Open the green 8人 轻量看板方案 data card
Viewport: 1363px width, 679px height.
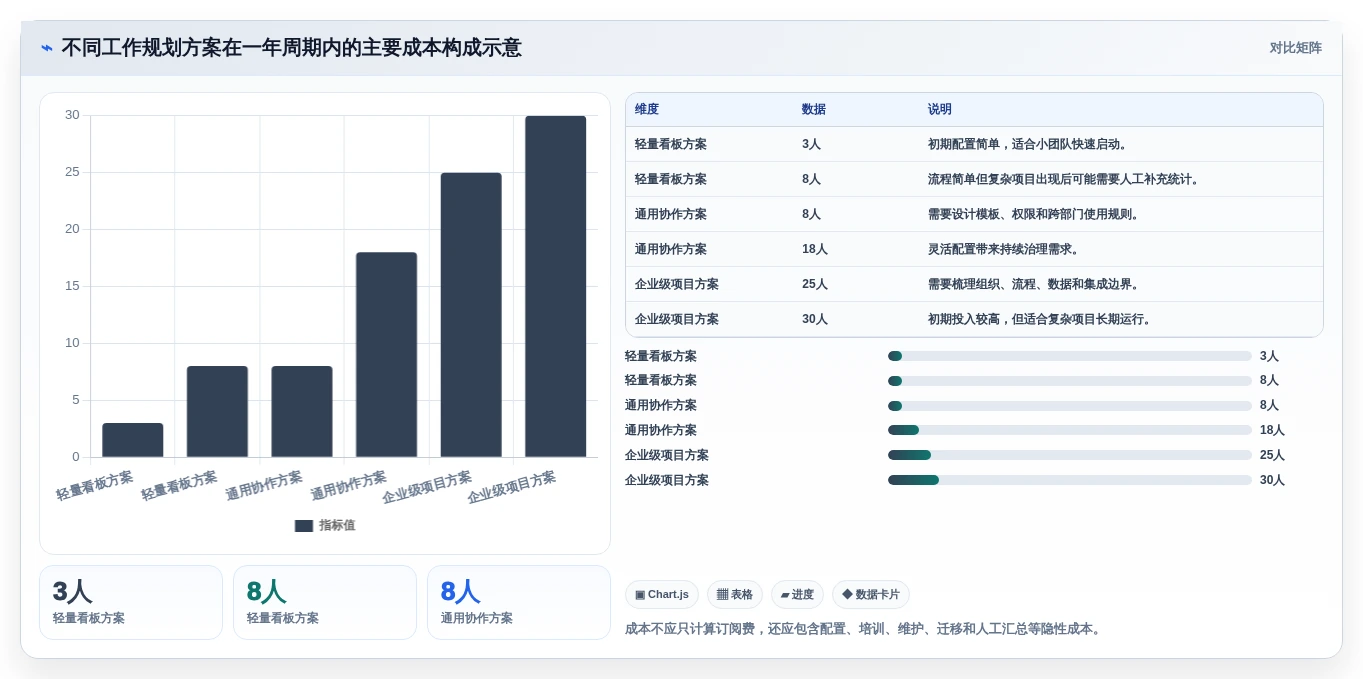click(325, 603)
